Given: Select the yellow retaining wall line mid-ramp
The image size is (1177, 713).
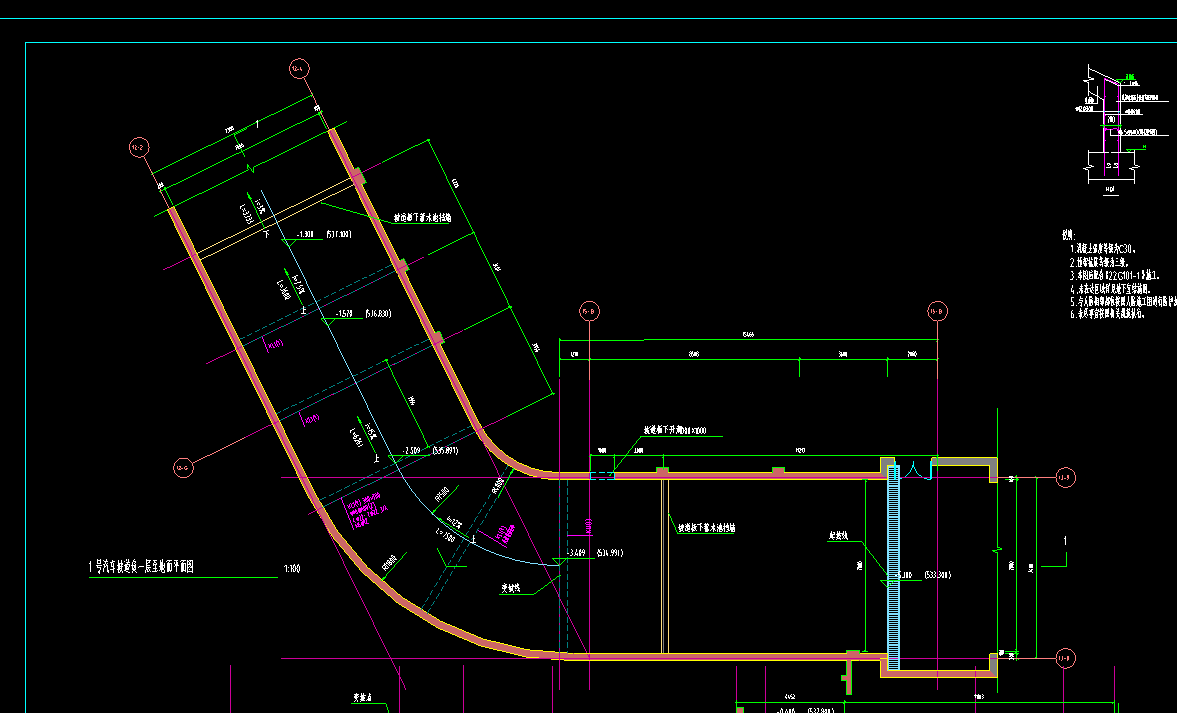Looking at the screenshot, I should click(x=664, y=567).
